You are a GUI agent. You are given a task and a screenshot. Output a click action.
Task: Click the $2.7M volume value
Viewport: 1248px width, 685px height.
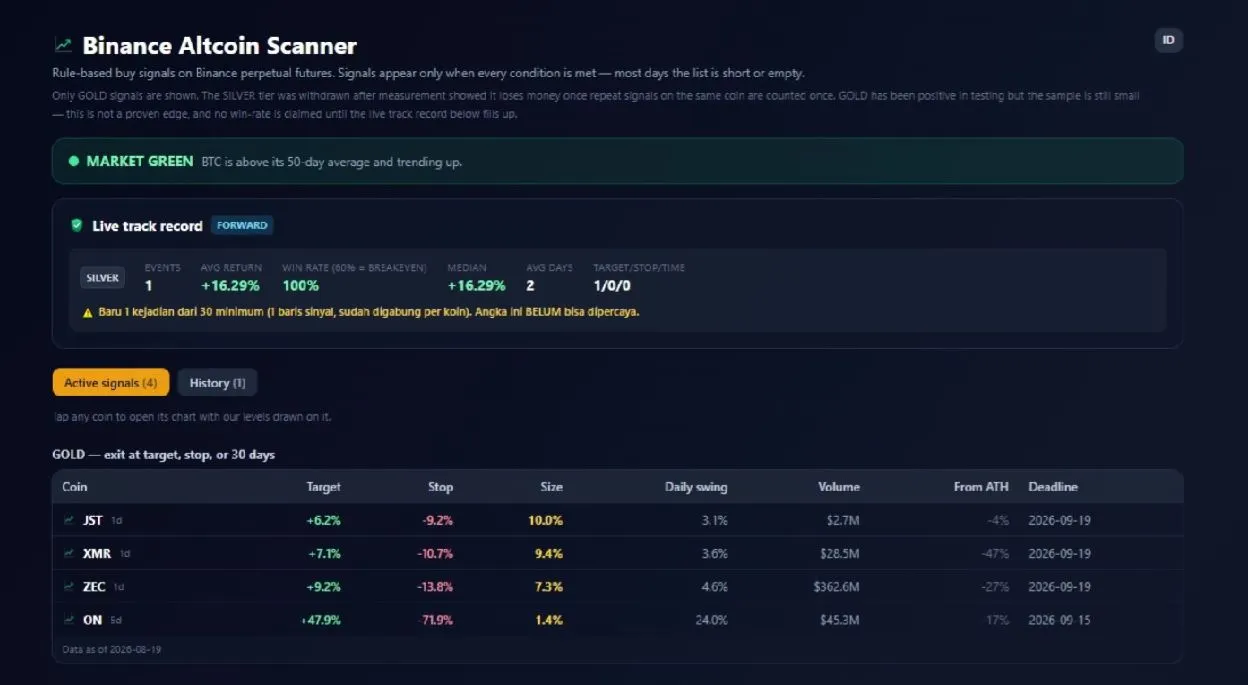(x=843, y=520)
